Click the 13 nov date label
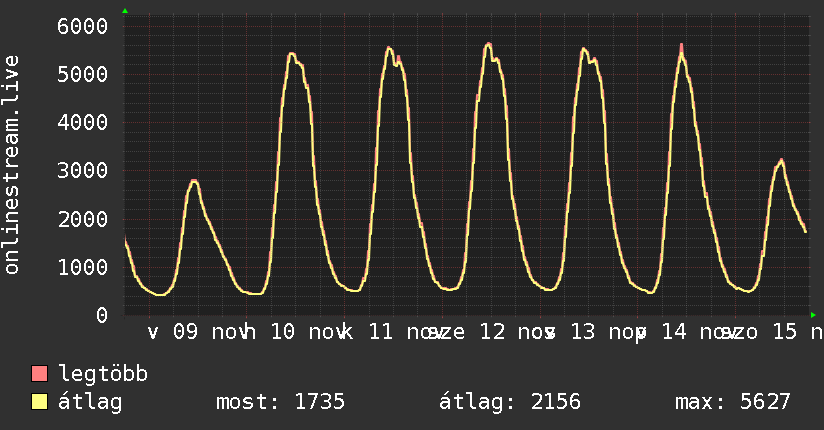The width and height of the screenshot is (824, 430). (x=596, y=332)
